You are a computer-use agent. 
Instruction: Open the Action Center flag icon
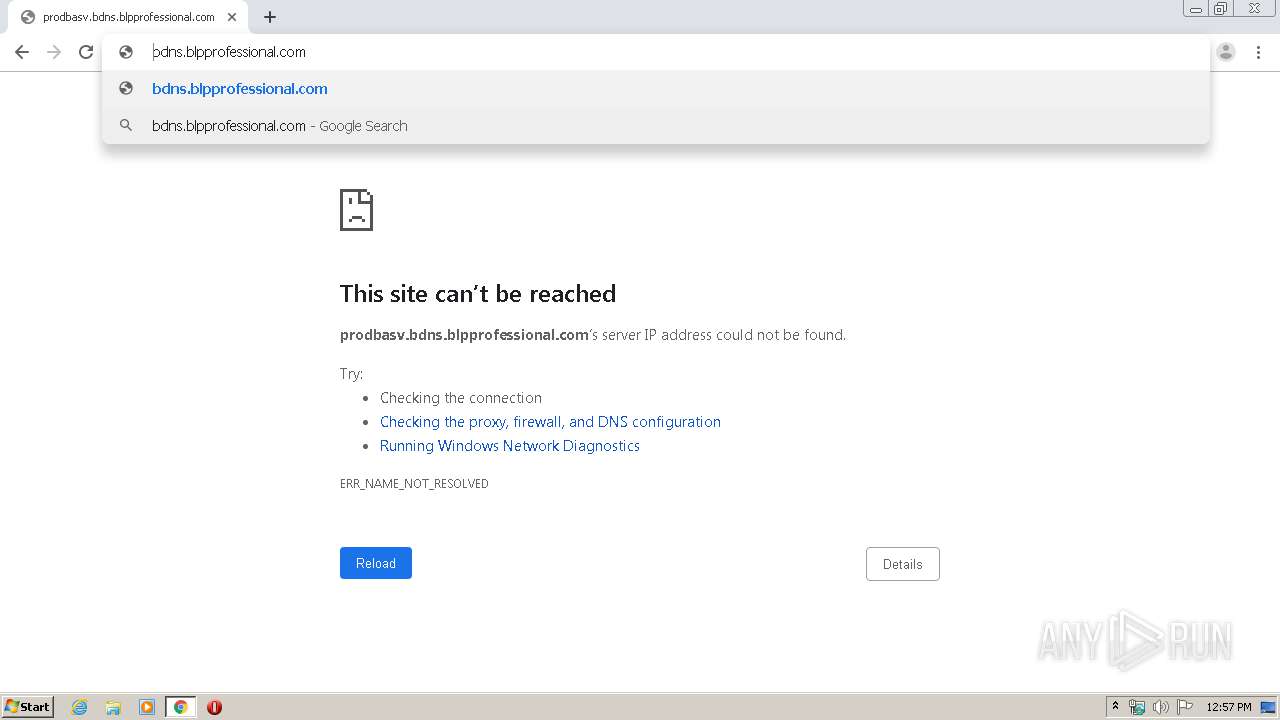1185,707
